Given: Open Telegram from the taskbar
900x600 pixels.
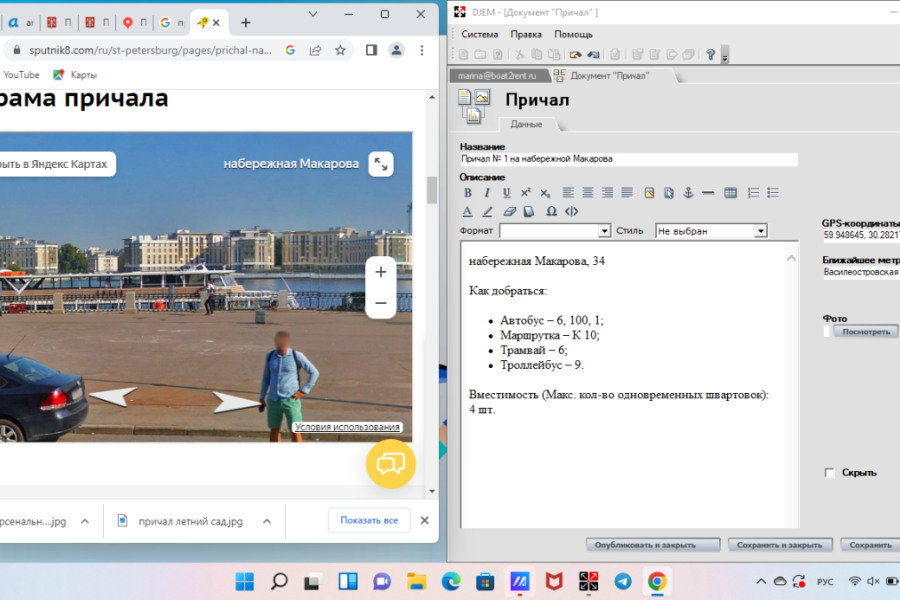Looking at the screenshot, I should pyautogui.click(x=623, y=582).
